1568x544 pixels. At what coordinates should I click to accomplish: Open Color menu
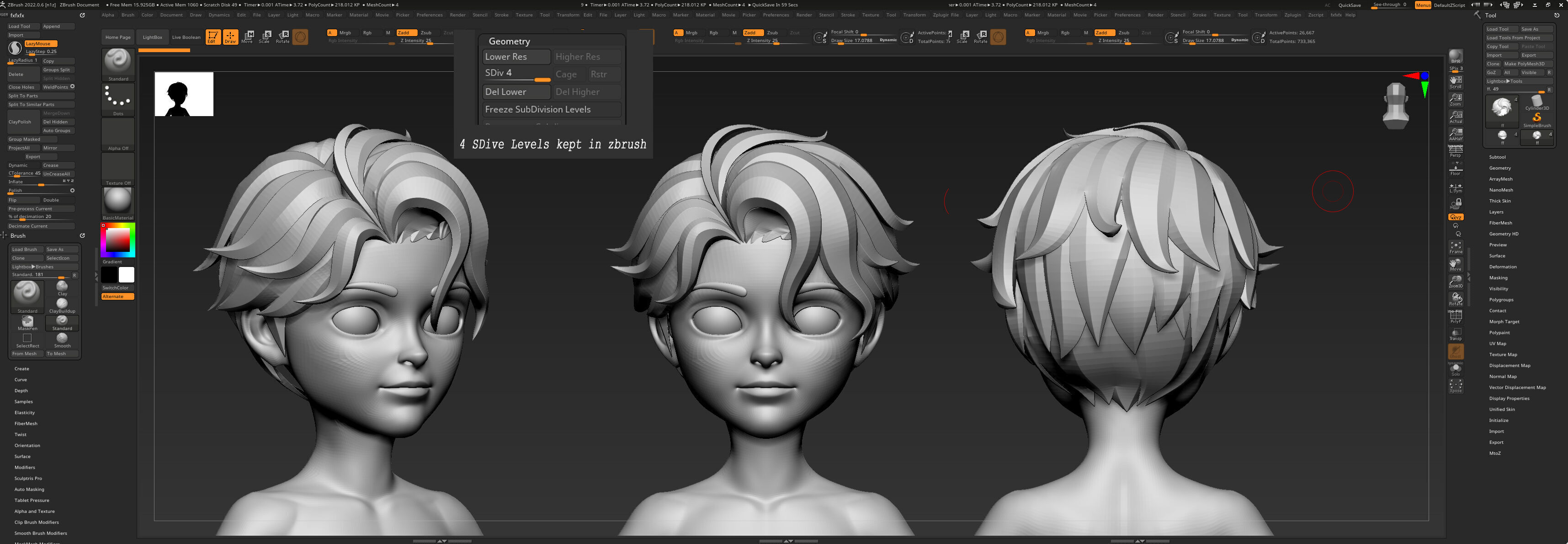pyautogui.click(x=147, y=15)
